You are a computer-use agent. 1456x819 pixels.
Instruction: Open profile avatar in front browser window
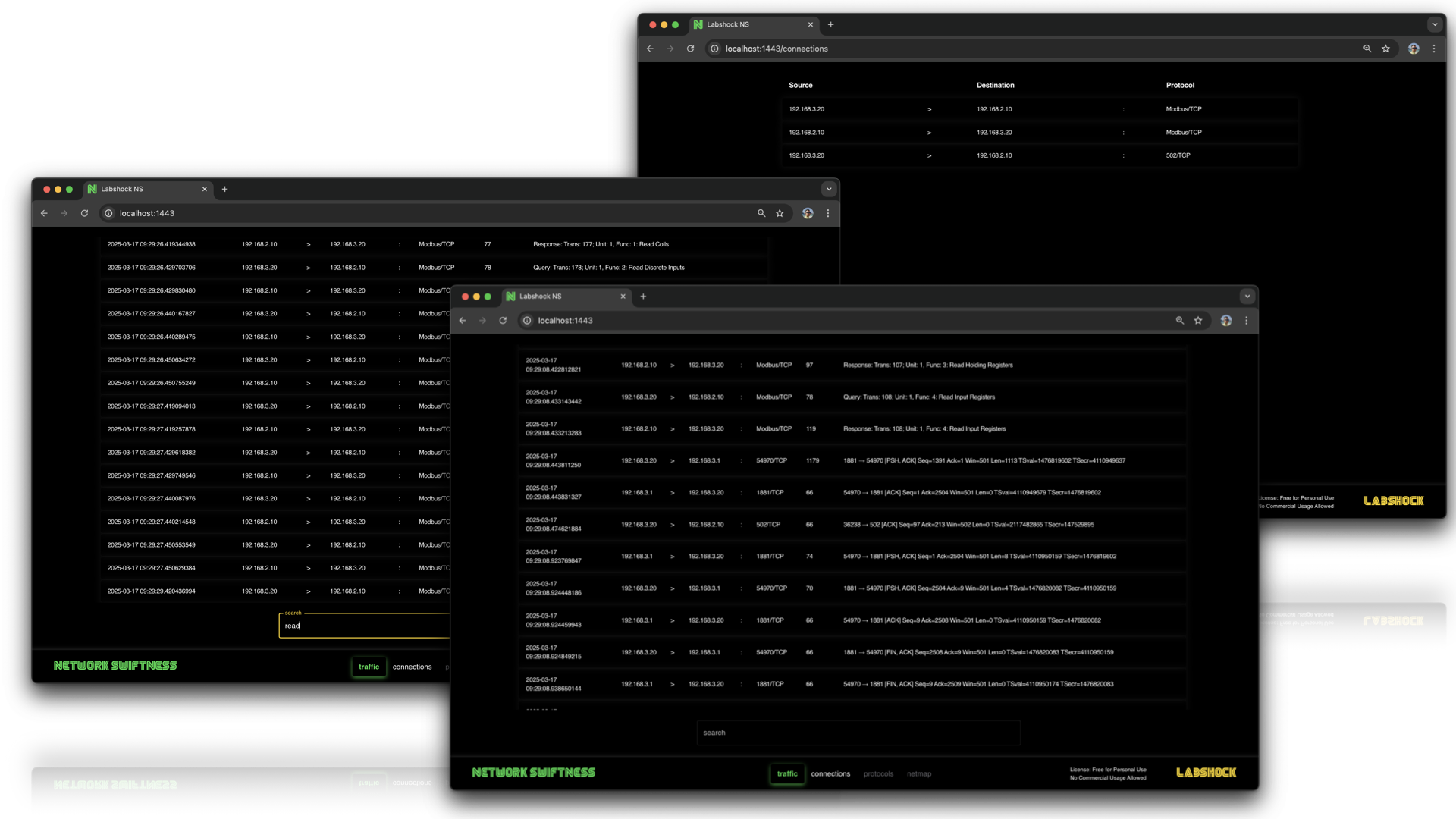1226,321
